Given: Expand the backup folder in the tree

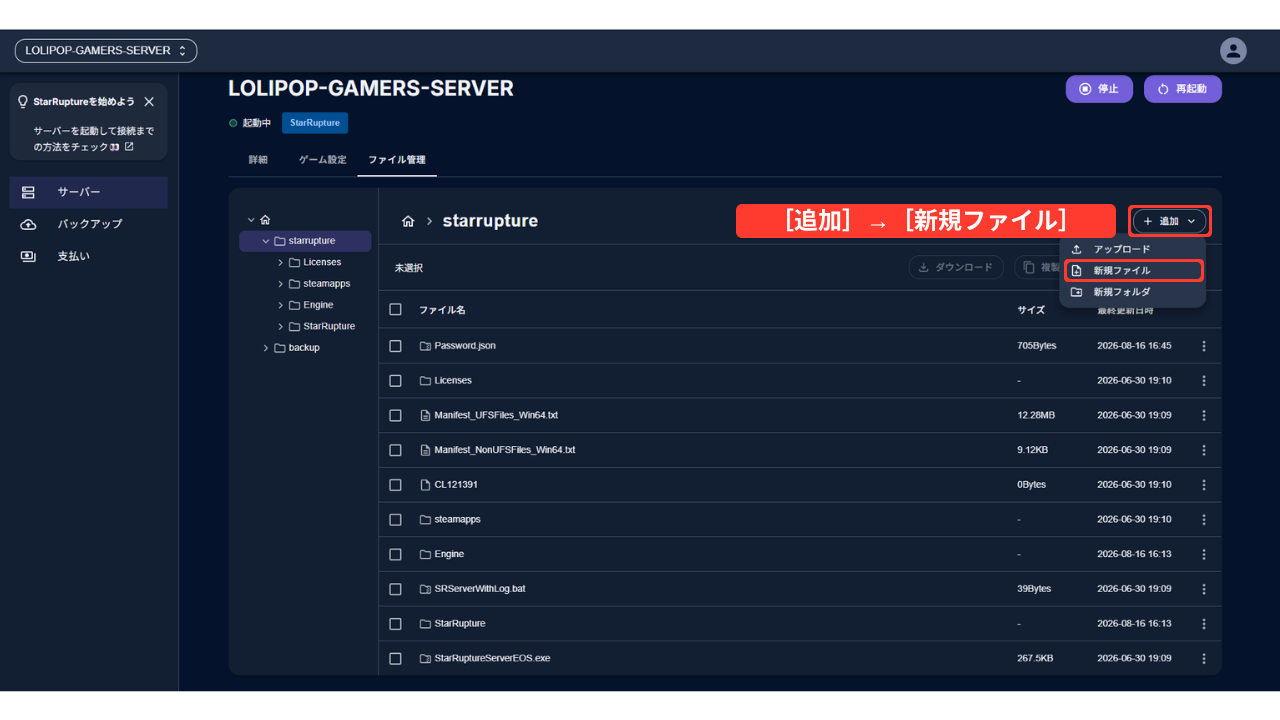Looking at the screenshot, I should point(266,348).
